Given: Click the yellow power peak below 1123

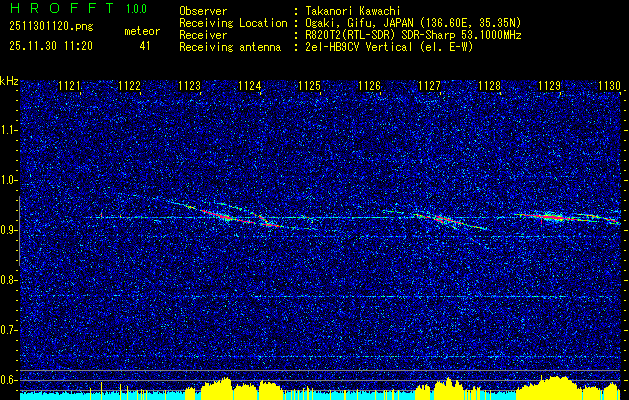Looking at the screenshot, I should 217,386.
